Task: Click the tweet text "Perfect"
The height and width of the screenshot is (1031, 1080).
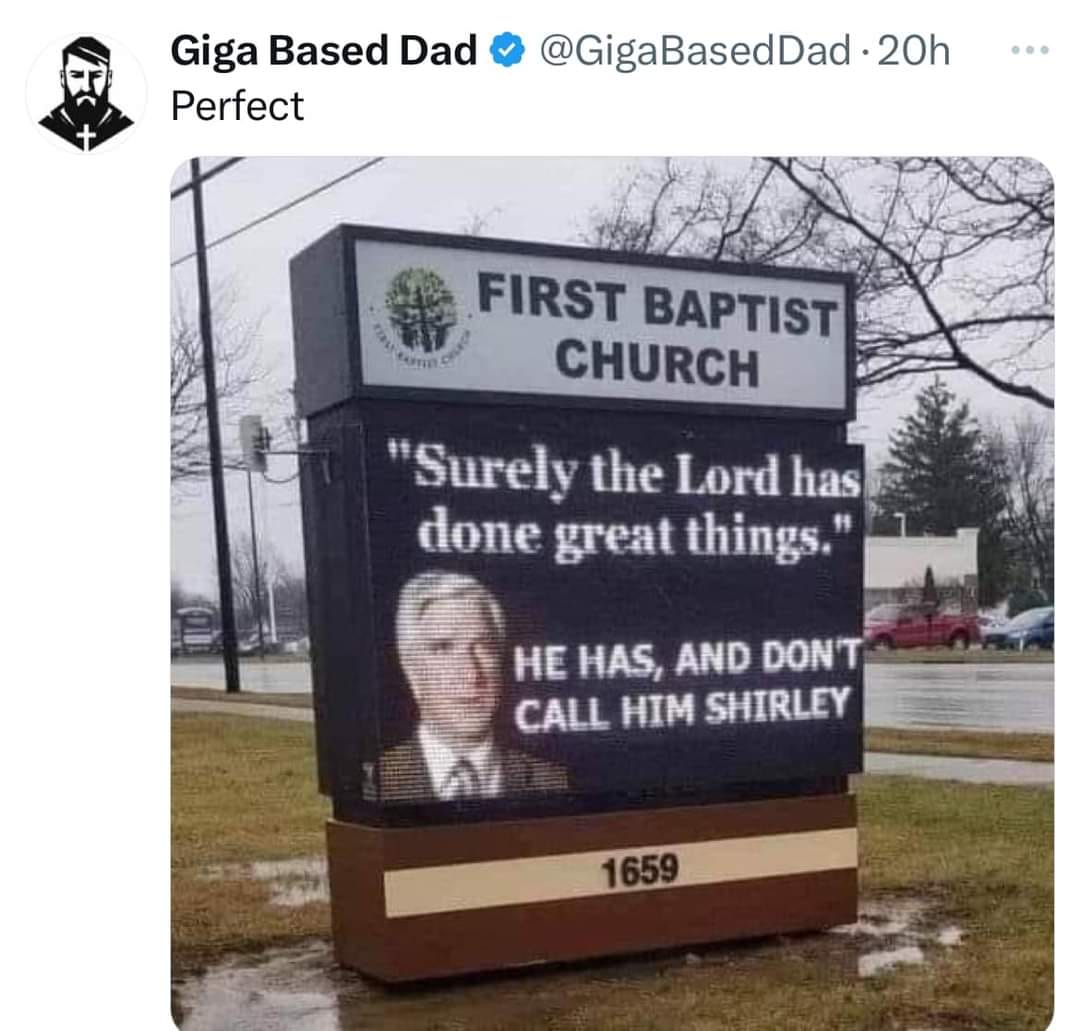Action: pyautogui.click(x=237, y=105)
